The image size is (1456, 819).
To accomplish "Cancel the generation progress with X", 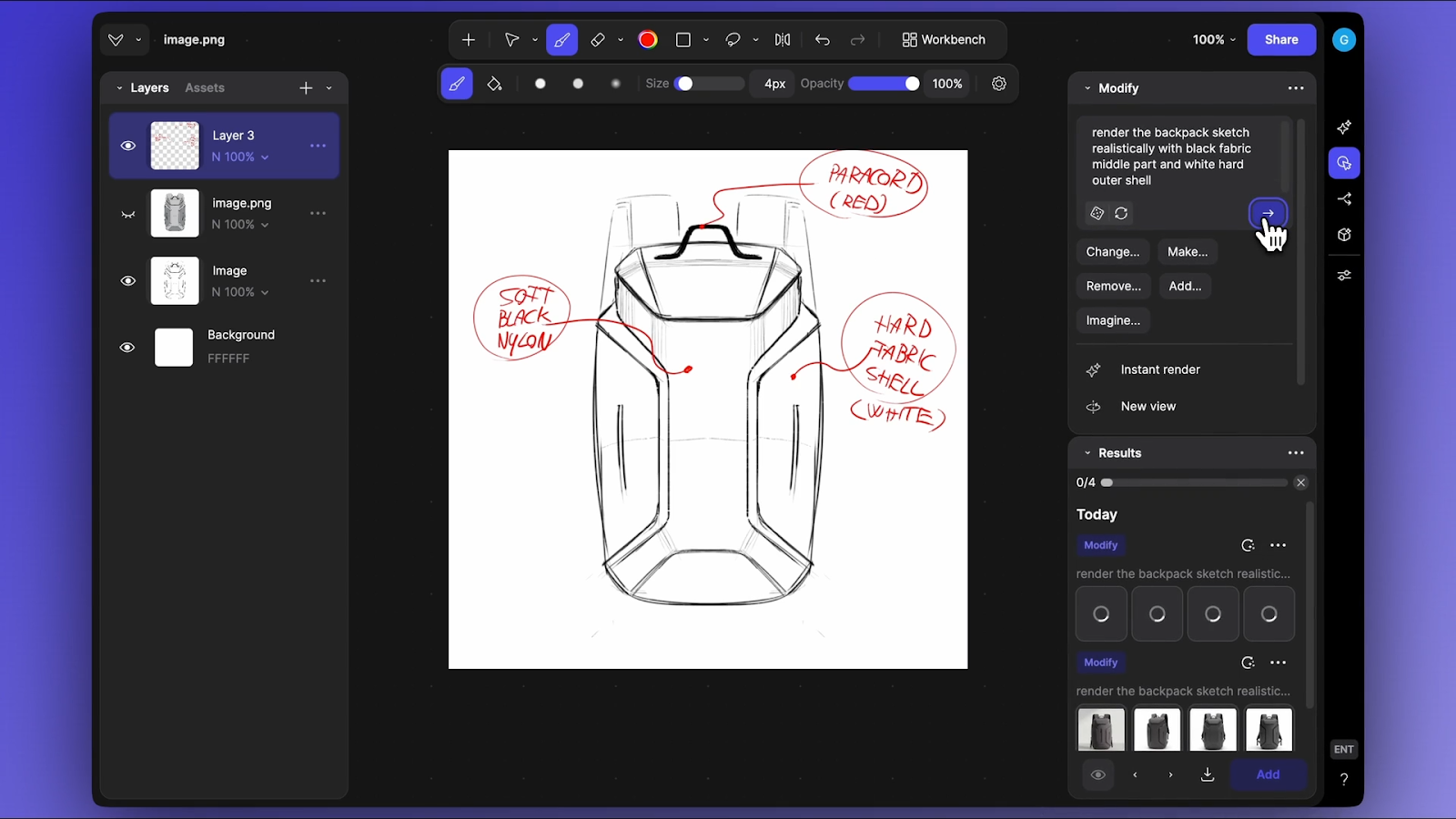I will coord(1300,483).
